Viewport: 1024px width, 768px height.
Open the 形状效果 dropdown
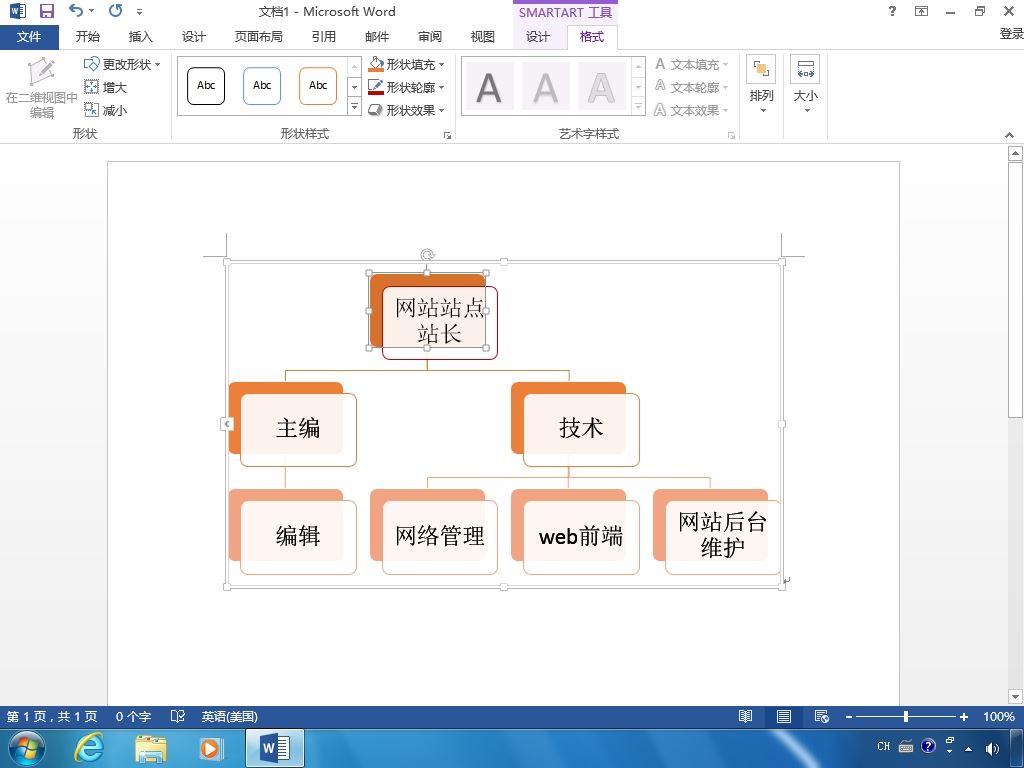tap(406, 110)
